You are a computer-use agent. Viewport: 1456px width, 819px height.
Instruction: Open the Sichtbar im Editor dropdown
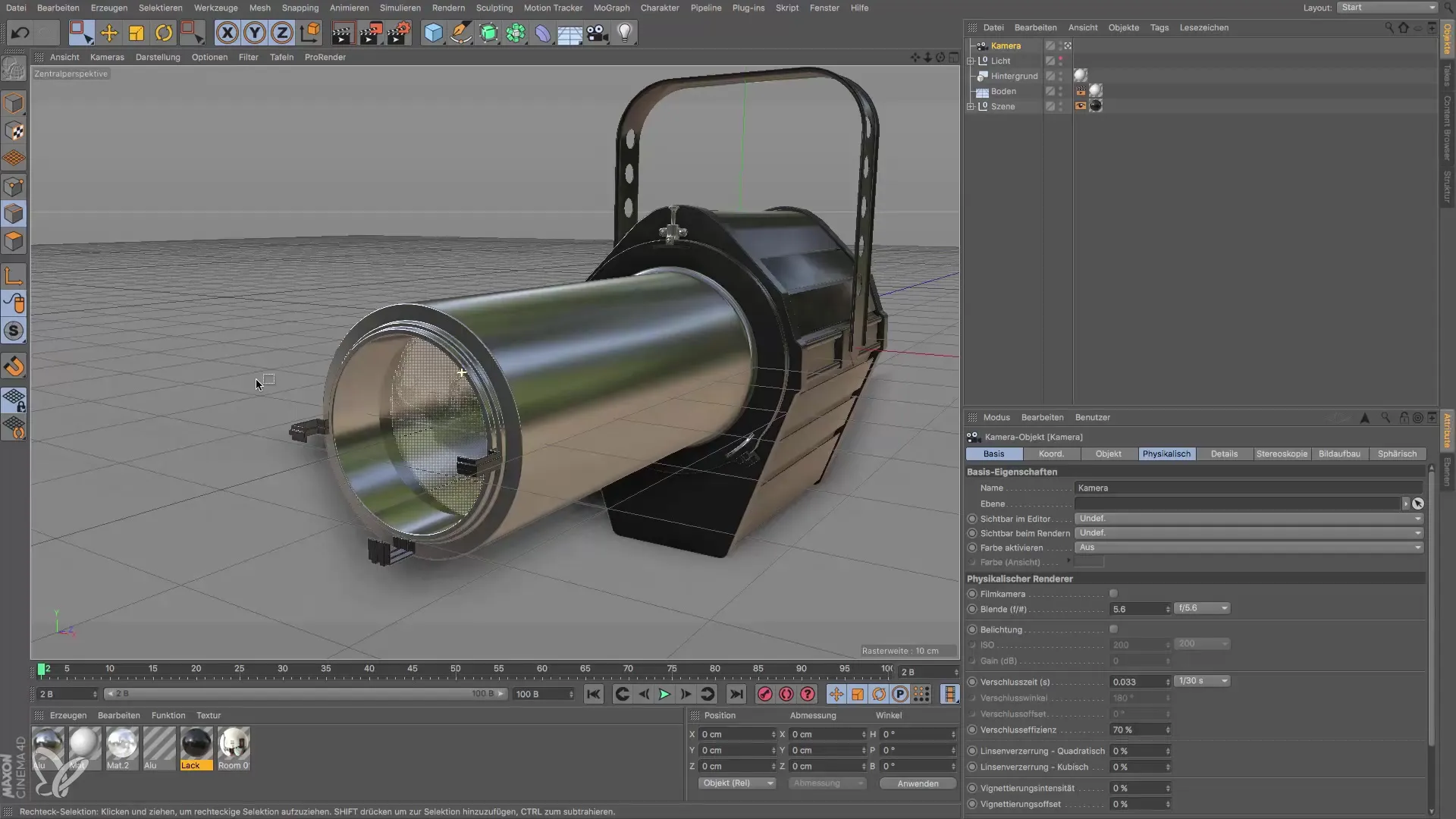point(1249,519)
